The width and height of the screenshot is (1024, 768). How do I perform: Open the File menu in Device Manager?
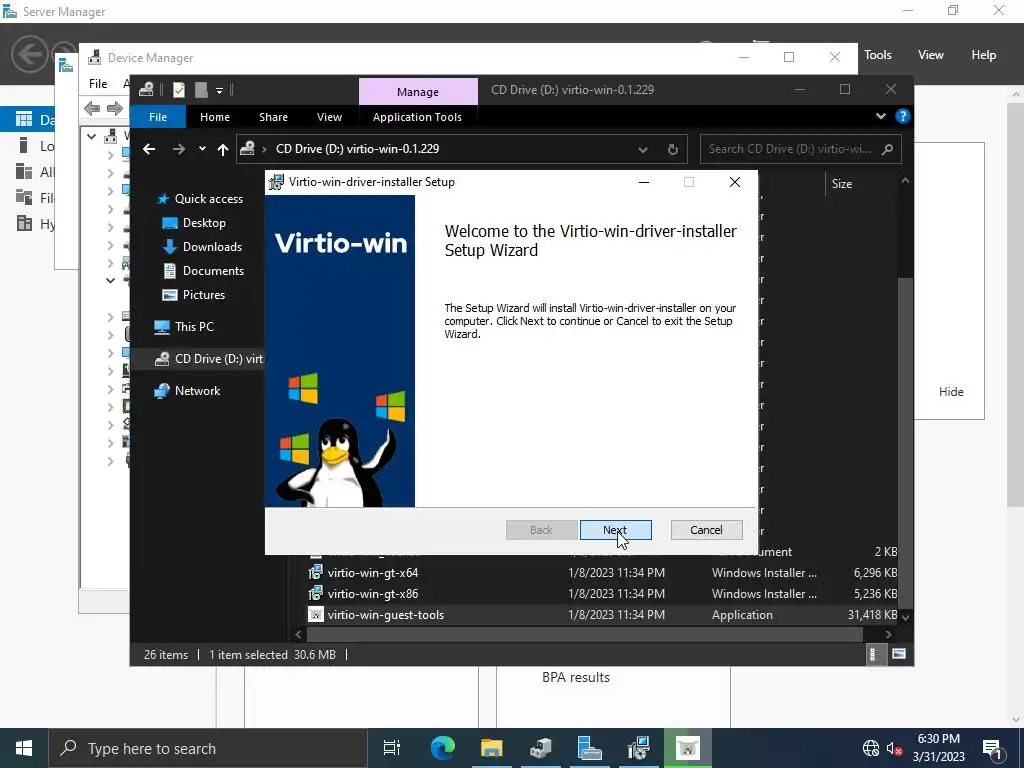click(x=98, y=84)
